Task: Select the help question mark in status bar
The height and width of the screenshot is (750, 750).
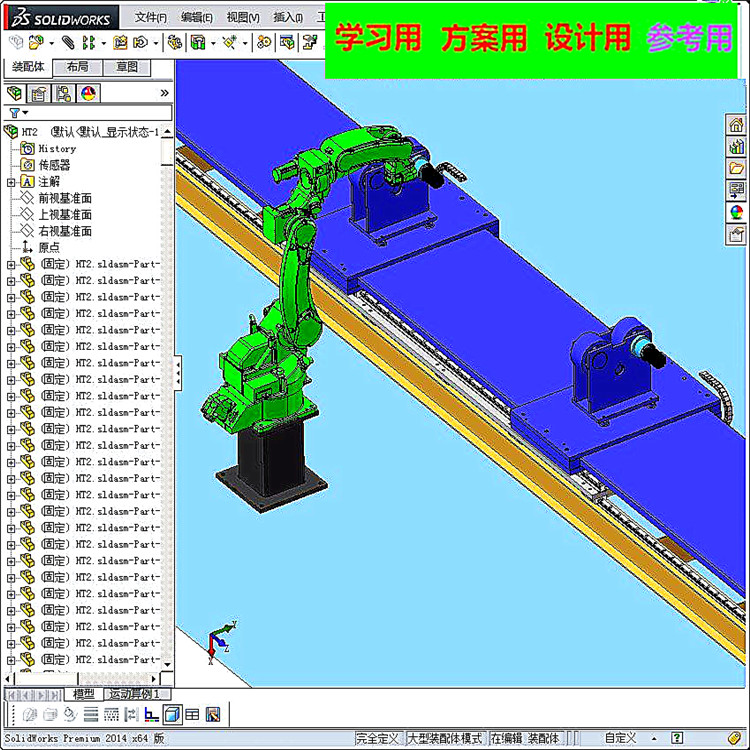Action: (676, 738)
